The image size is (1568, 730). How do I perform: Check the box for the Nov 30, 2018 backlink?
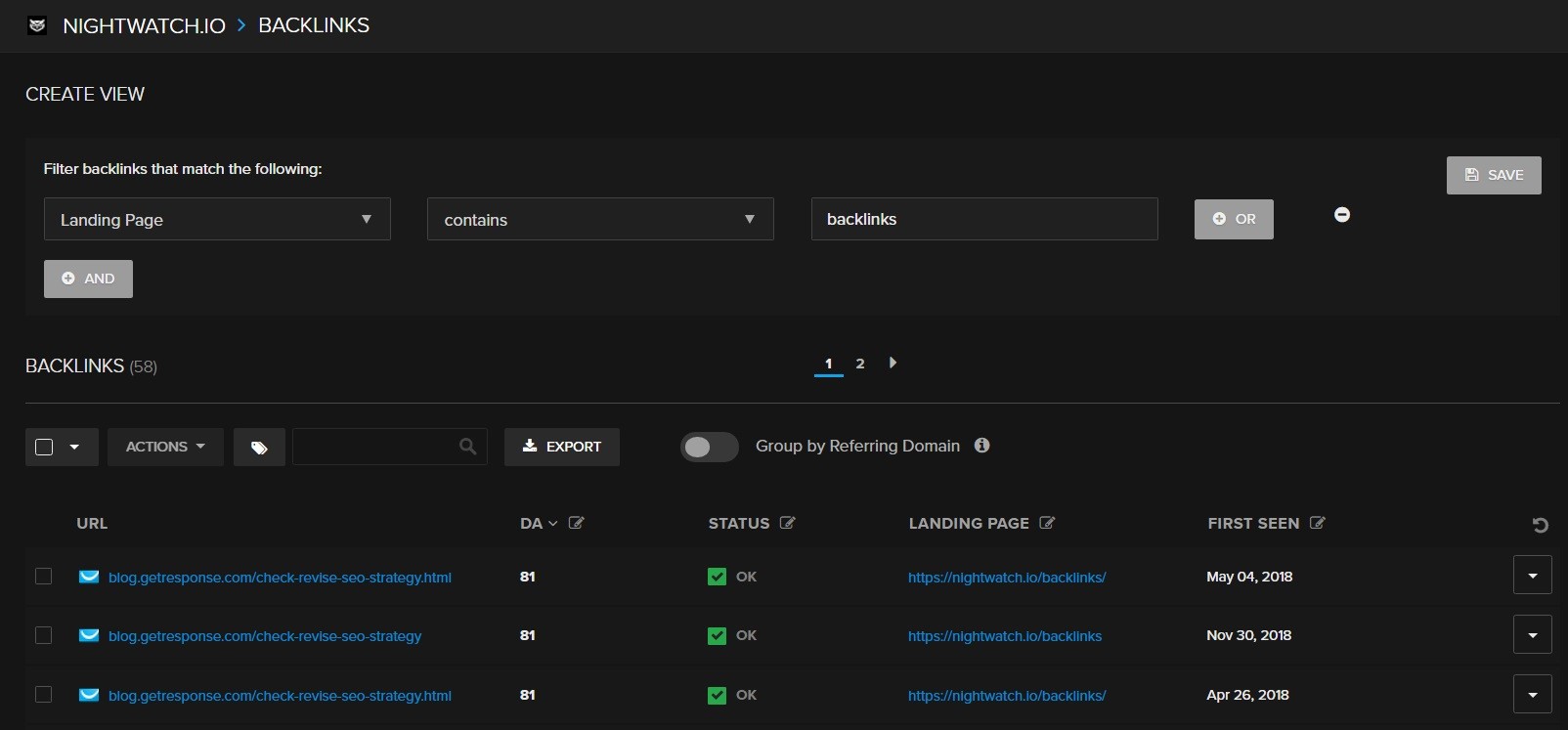click(44, 635)
